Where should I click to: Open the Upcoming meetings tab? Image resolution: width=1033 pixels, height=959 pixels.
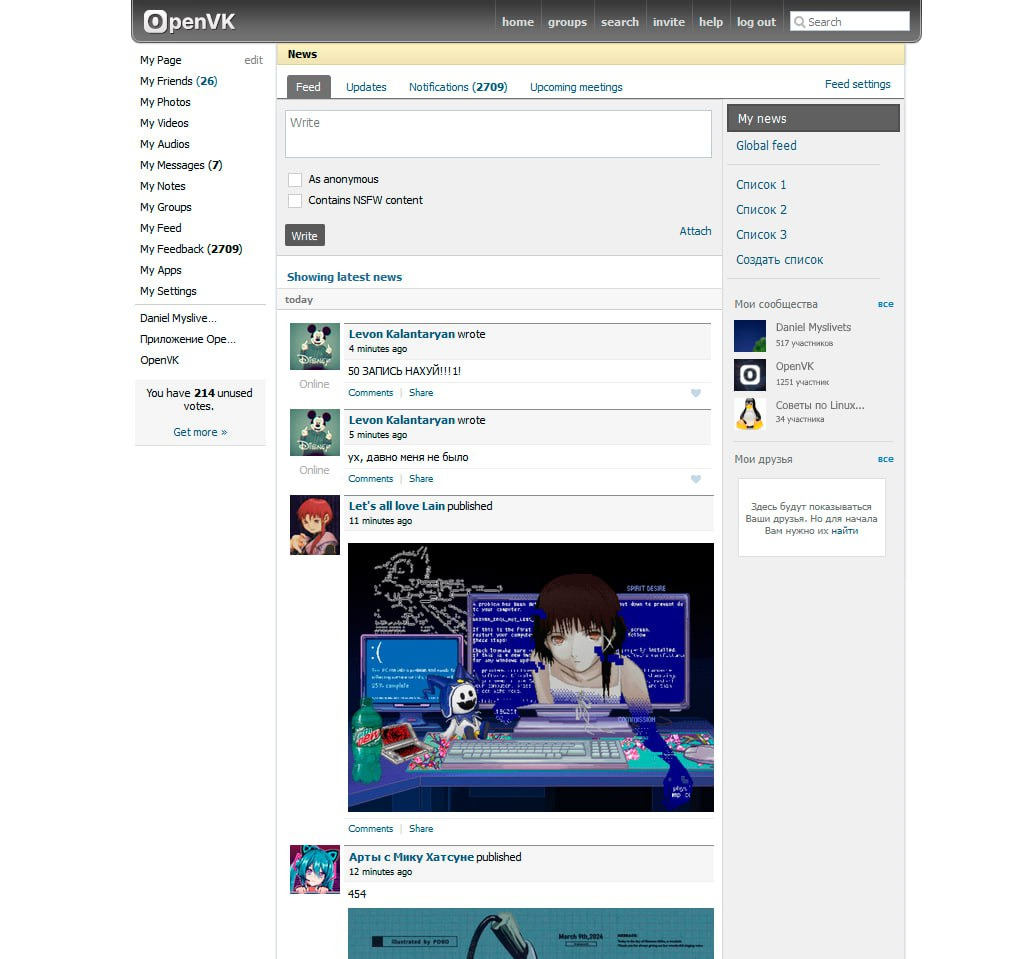click(x=576, y=87)
